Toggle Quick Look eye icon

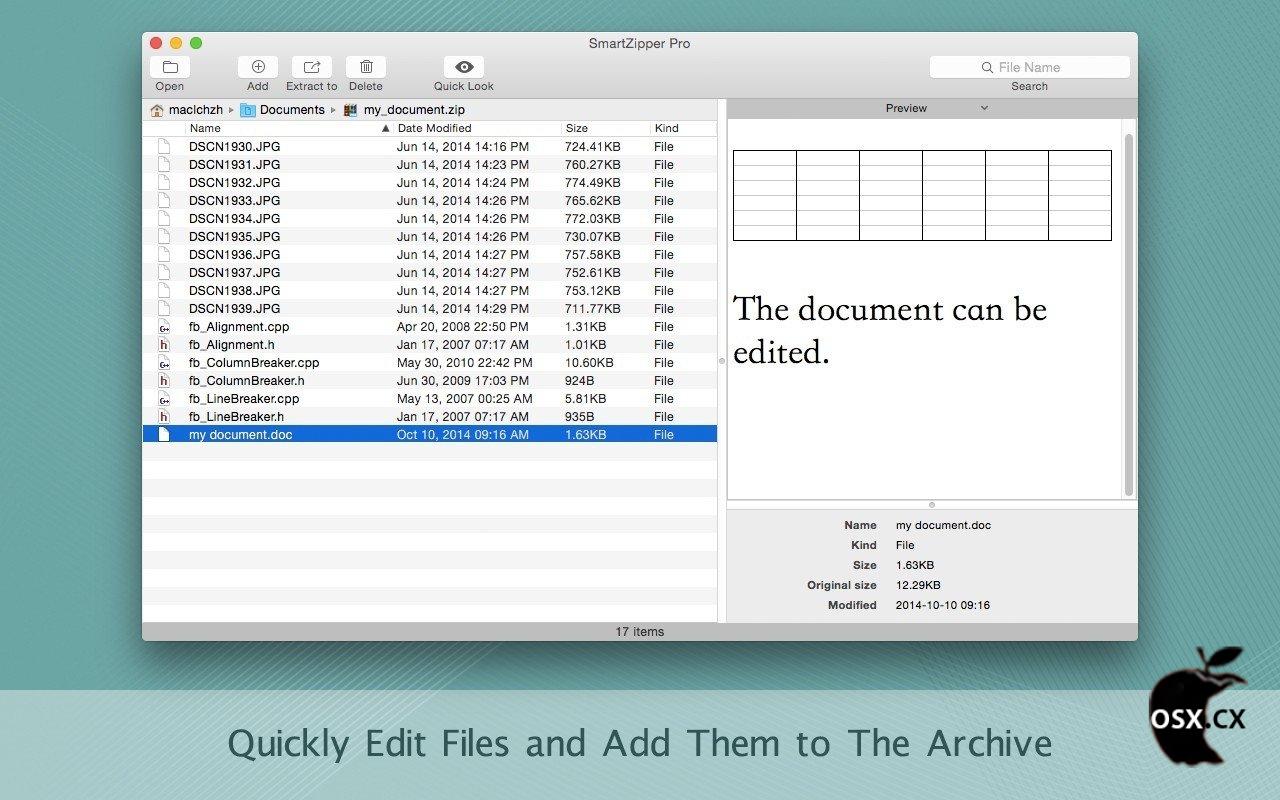tap(464, 67)
